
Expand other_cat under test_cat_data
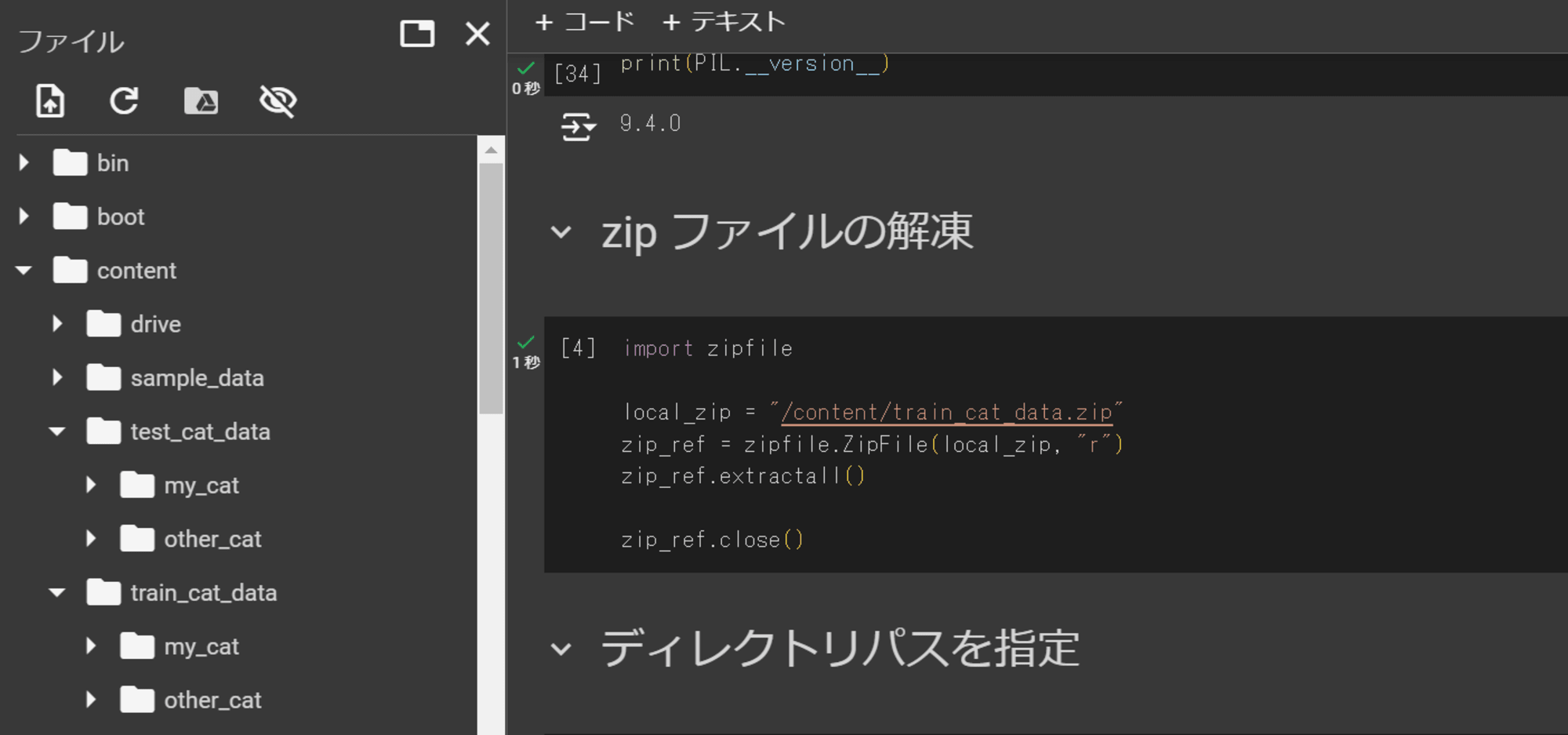91,538
